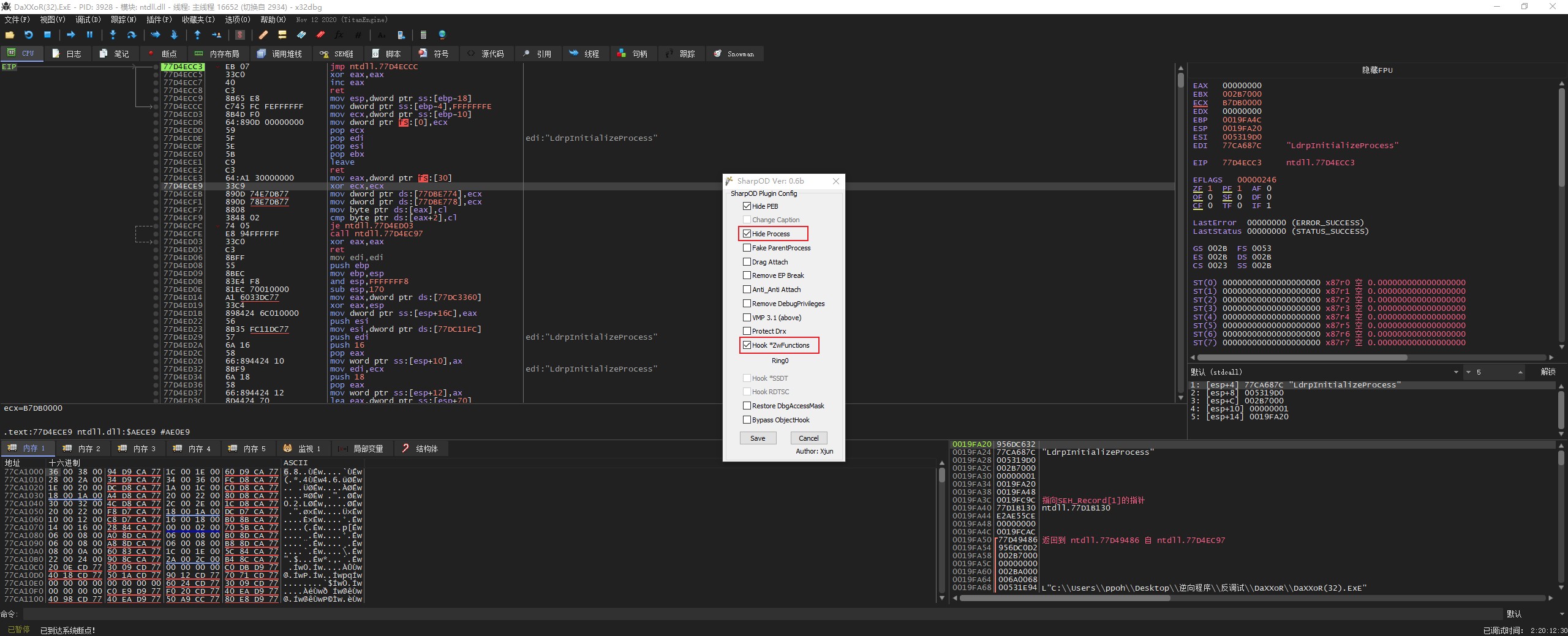1568x636 pixels.
Task: Enable the Drag Attach checkbox
Action: 747,262
